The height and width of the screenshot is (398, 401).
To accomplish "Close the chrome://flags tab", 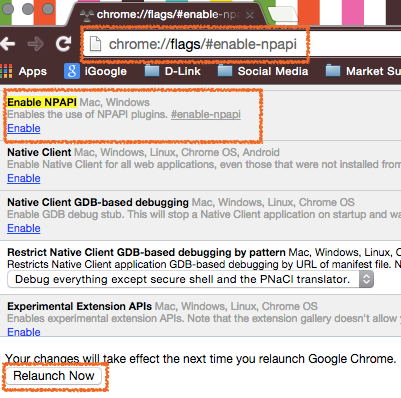I will pyautogui.click(x=250, y=15).
